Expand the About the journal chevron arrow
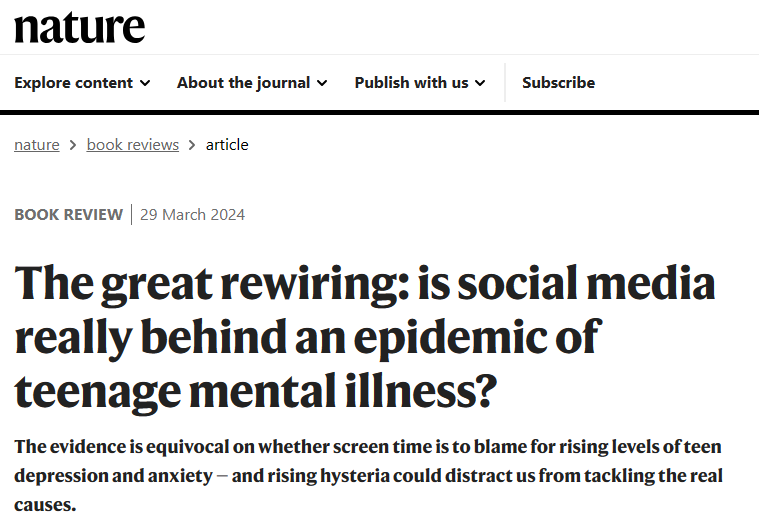This screenshot has width=759, height=522. [x=322, y=83]
